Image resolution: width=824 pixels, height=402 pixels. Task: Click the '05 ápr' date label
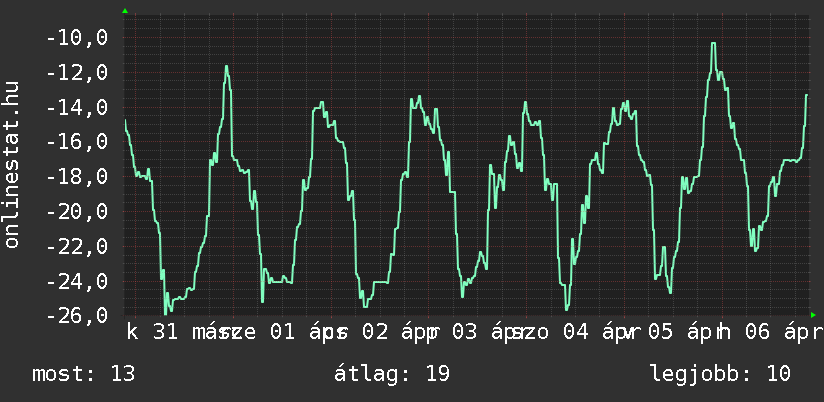point(685,332)
